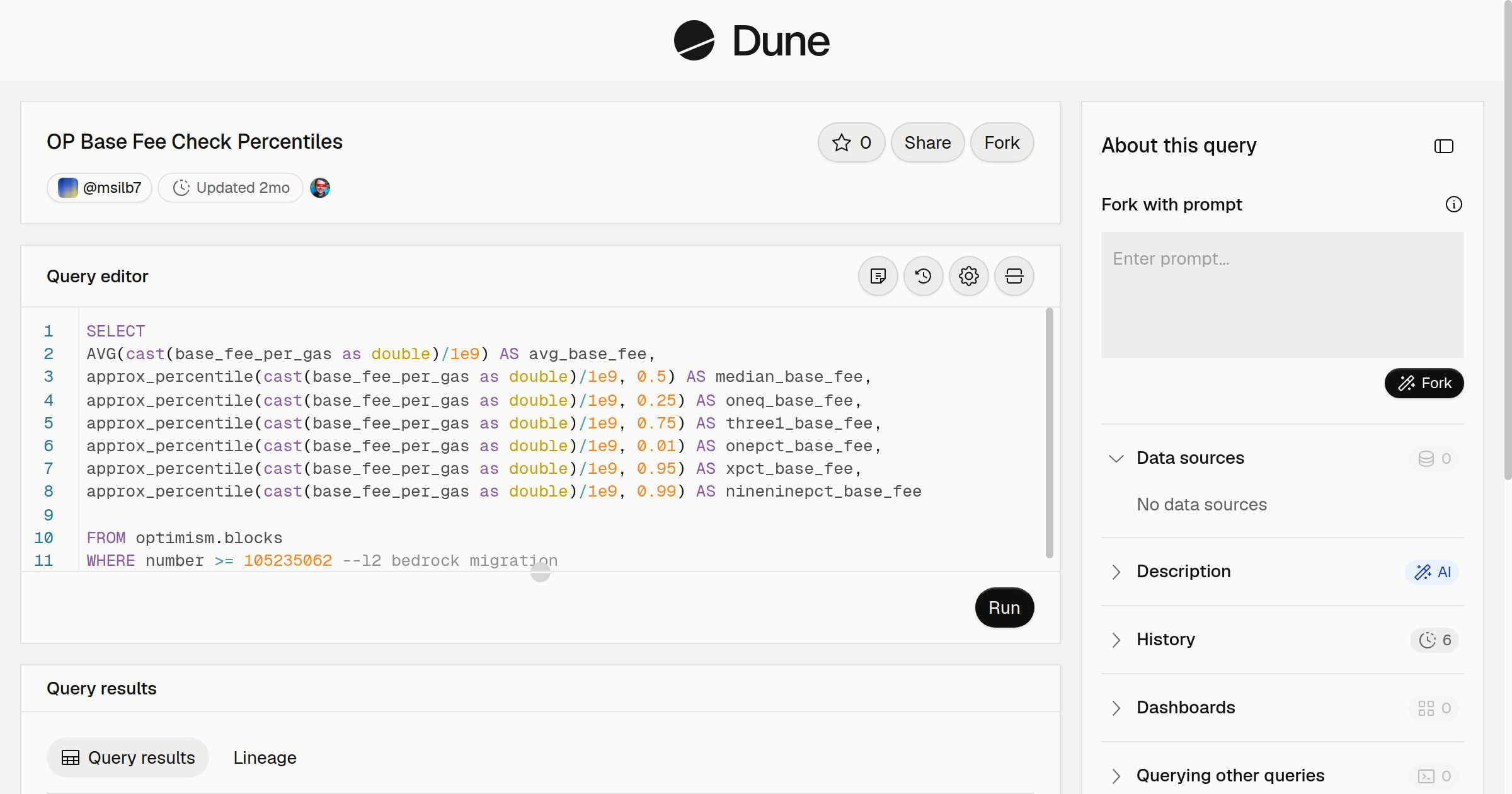
Task: Click 'optimism.blocks' in the FROM clause
Action: click(209, 538)
